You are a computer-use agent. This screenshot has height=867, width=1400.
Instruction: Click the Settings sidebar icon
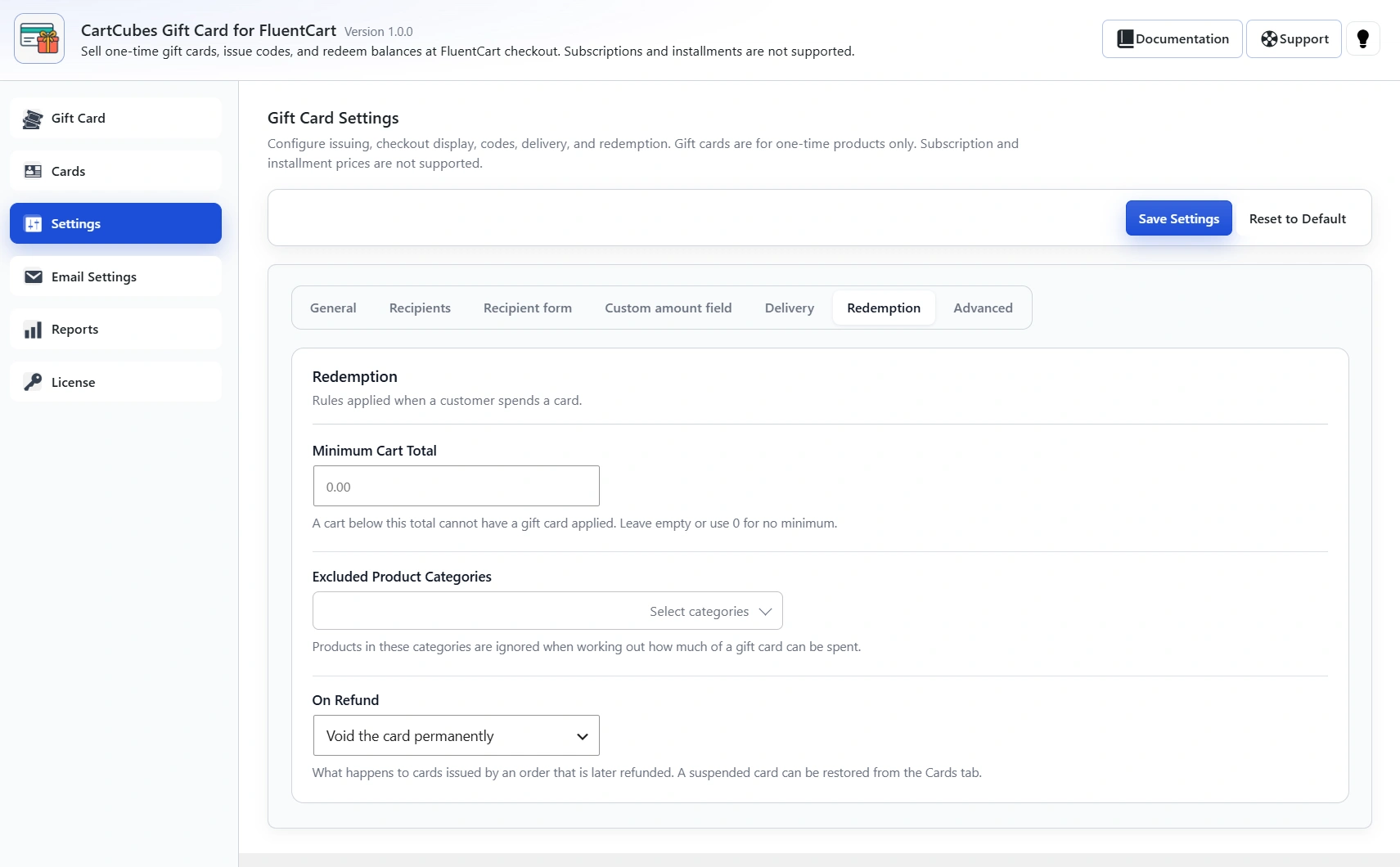pos(33,224)
